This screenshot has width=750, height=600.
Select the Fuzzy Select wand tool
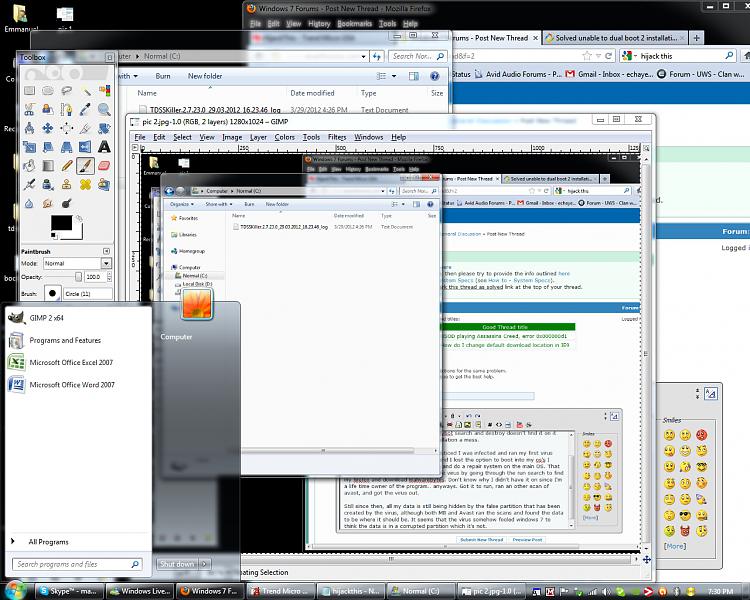(85, 90)
